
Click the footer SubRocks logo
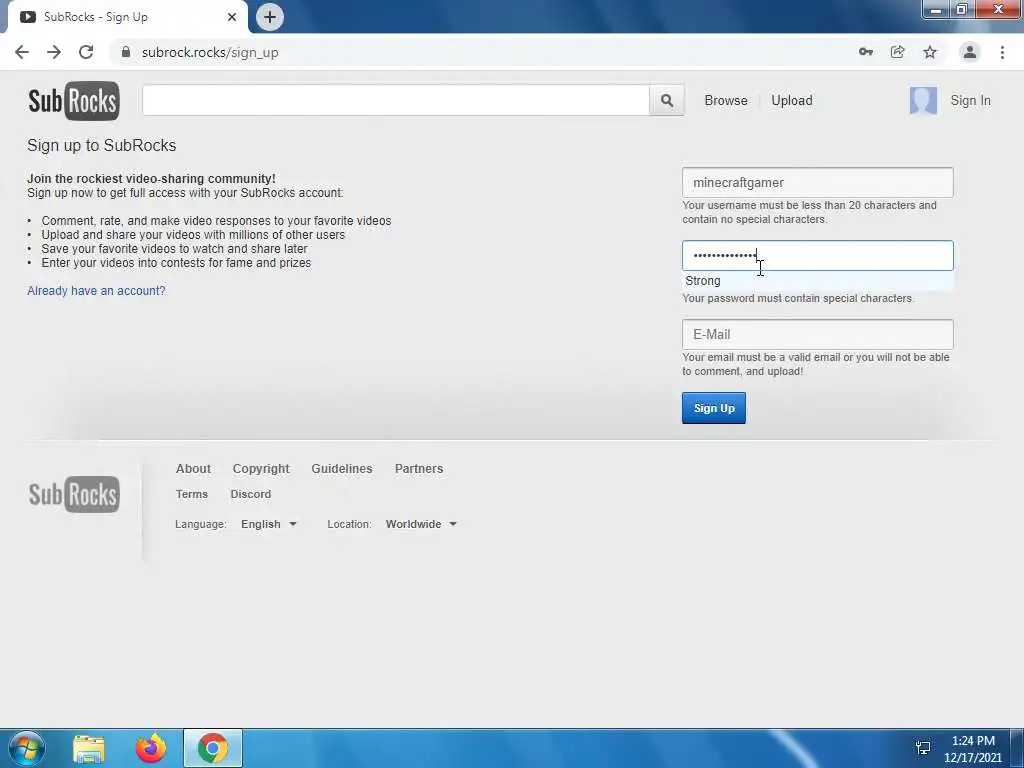pos(74,494)
